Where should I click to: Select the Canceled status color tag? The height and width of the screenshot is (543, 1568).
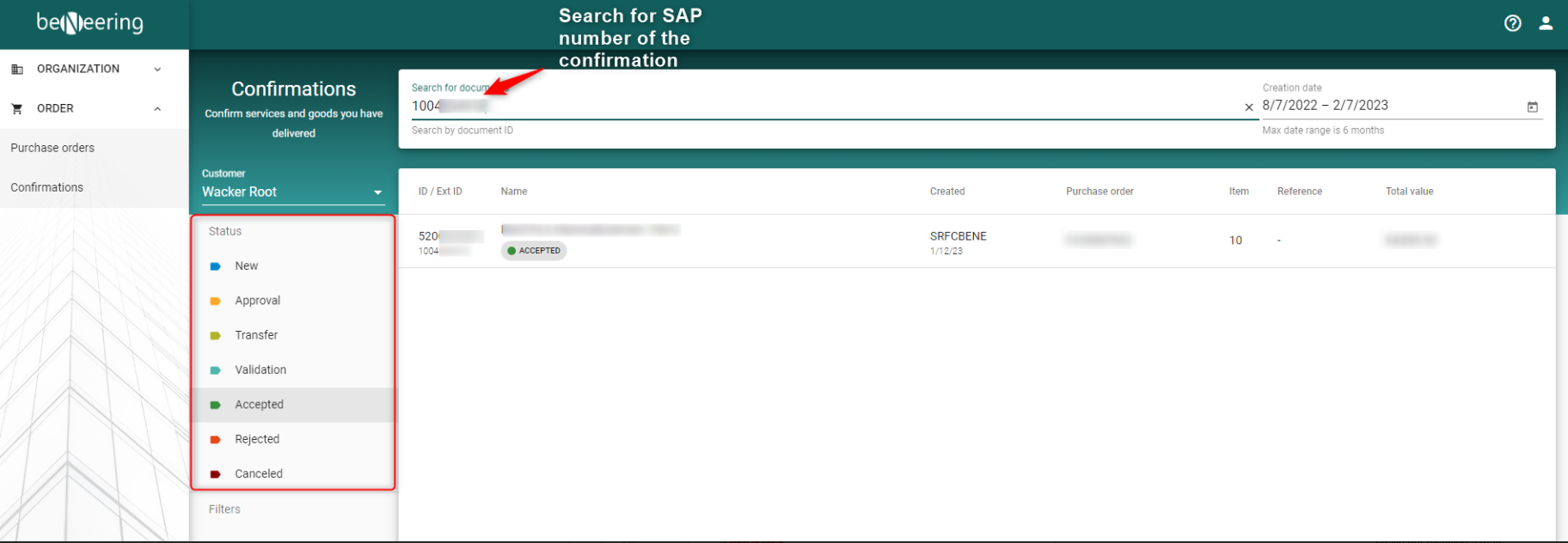pyautogui.click(x=216, y=474)
